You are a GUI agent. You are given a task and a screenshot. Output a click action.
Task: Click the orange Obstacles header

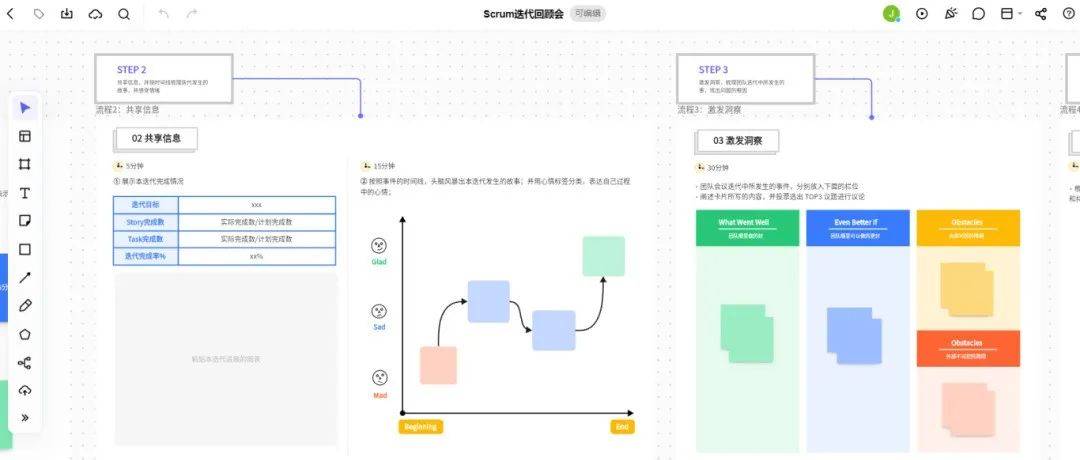[x=968, y=348]
